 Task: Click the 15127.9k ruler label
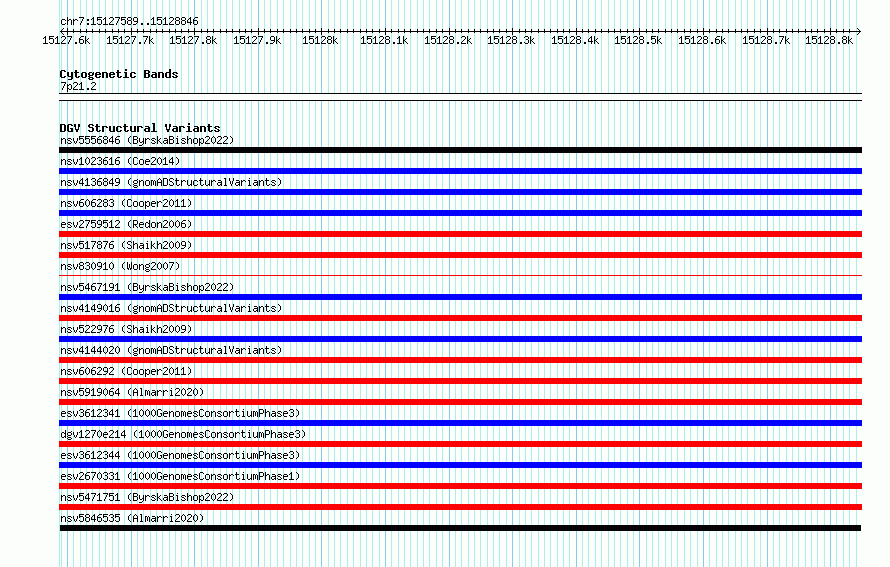[x=257, y=40]
